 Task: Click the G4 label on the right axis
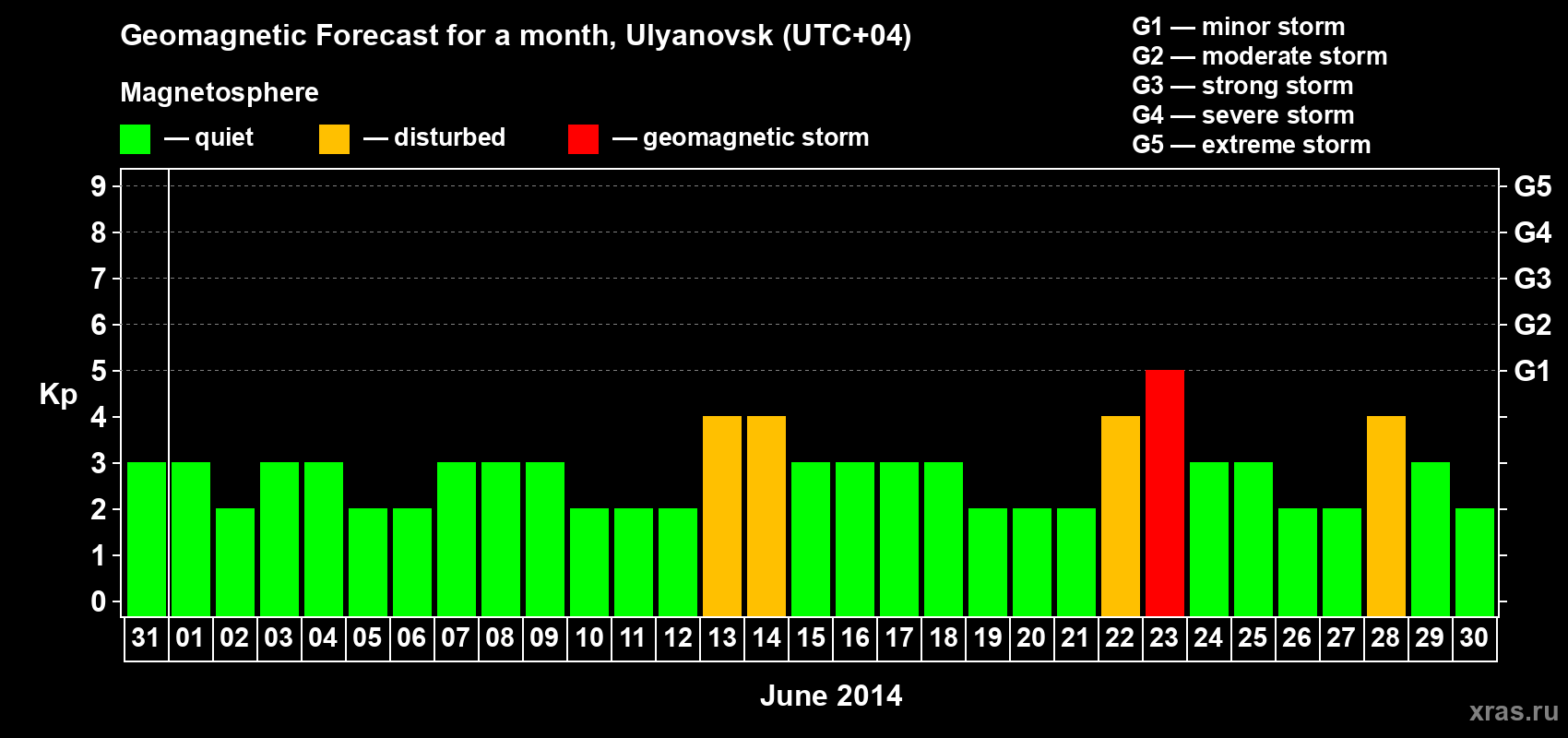[1533, 232]
